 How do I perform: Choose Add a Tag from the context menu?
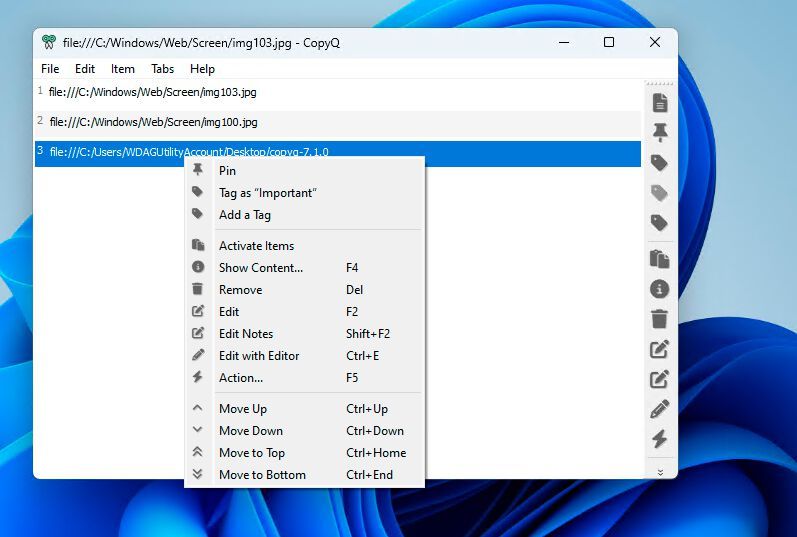pyautogui.click(x=245, y=215)
